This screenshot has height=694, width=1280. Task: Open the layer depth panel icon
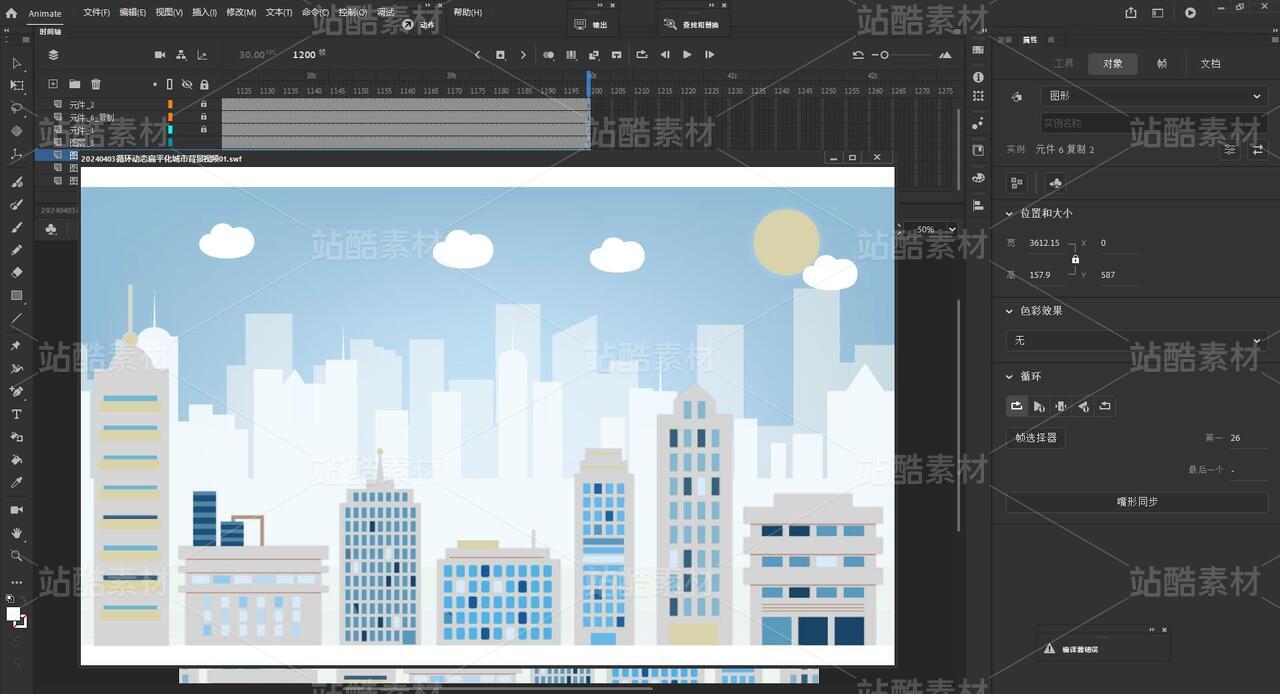pyautogui.click(x=202, y=55)
